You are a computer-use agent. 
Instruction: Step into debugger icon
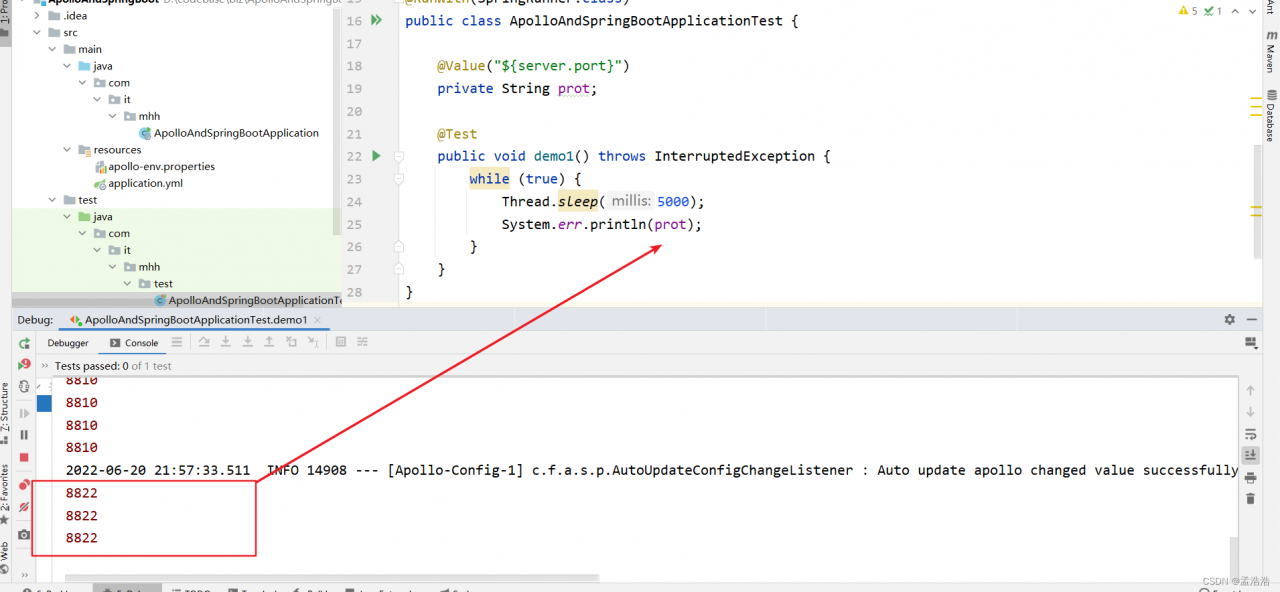tap(226, 342)
